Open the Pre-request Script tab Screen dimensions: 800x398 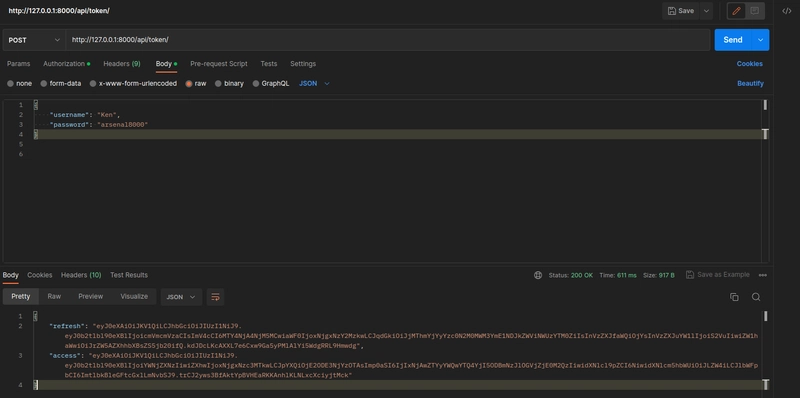click(218, 64)
